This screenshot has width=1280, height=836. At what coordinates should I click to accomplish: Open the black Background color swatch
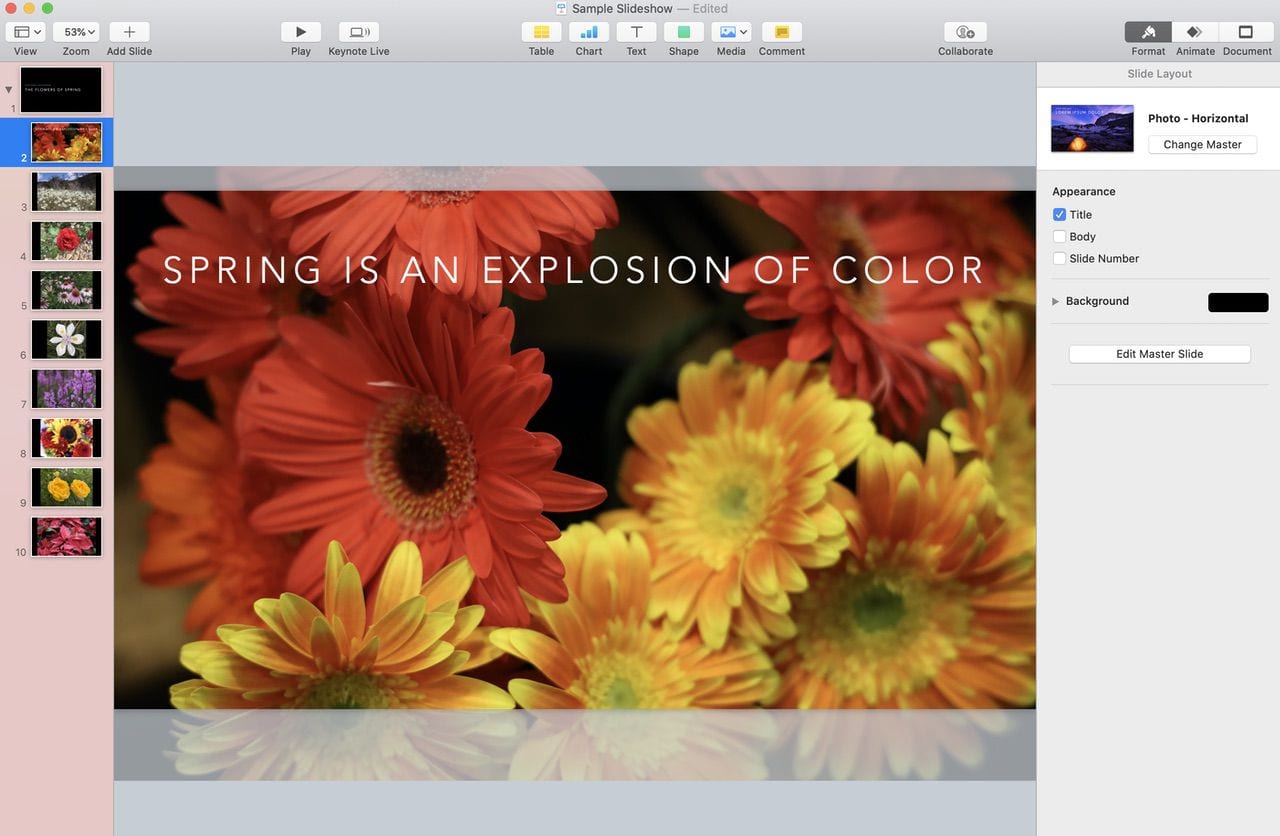(1238, 302)
